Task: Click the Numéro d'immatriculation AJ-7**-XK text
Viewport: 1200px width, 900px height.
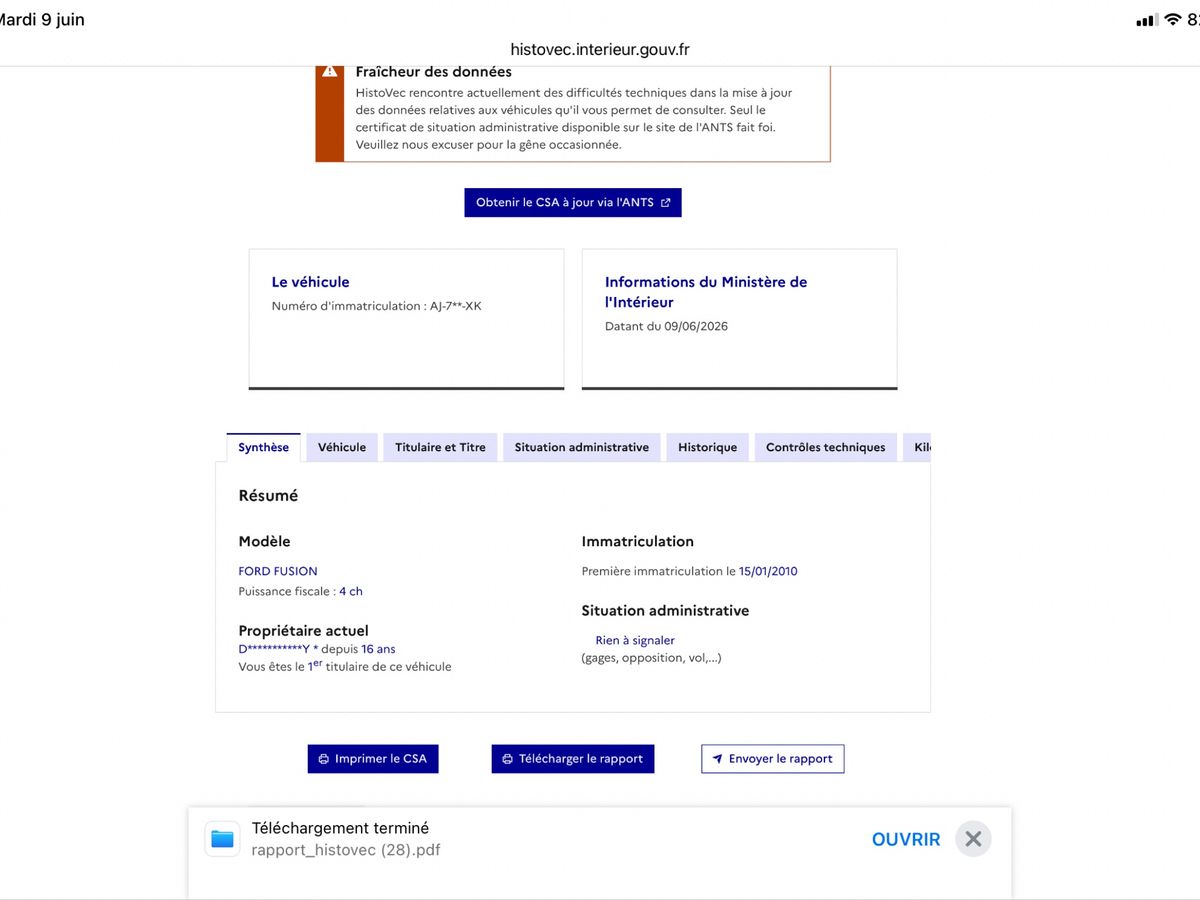Action: 377,306
